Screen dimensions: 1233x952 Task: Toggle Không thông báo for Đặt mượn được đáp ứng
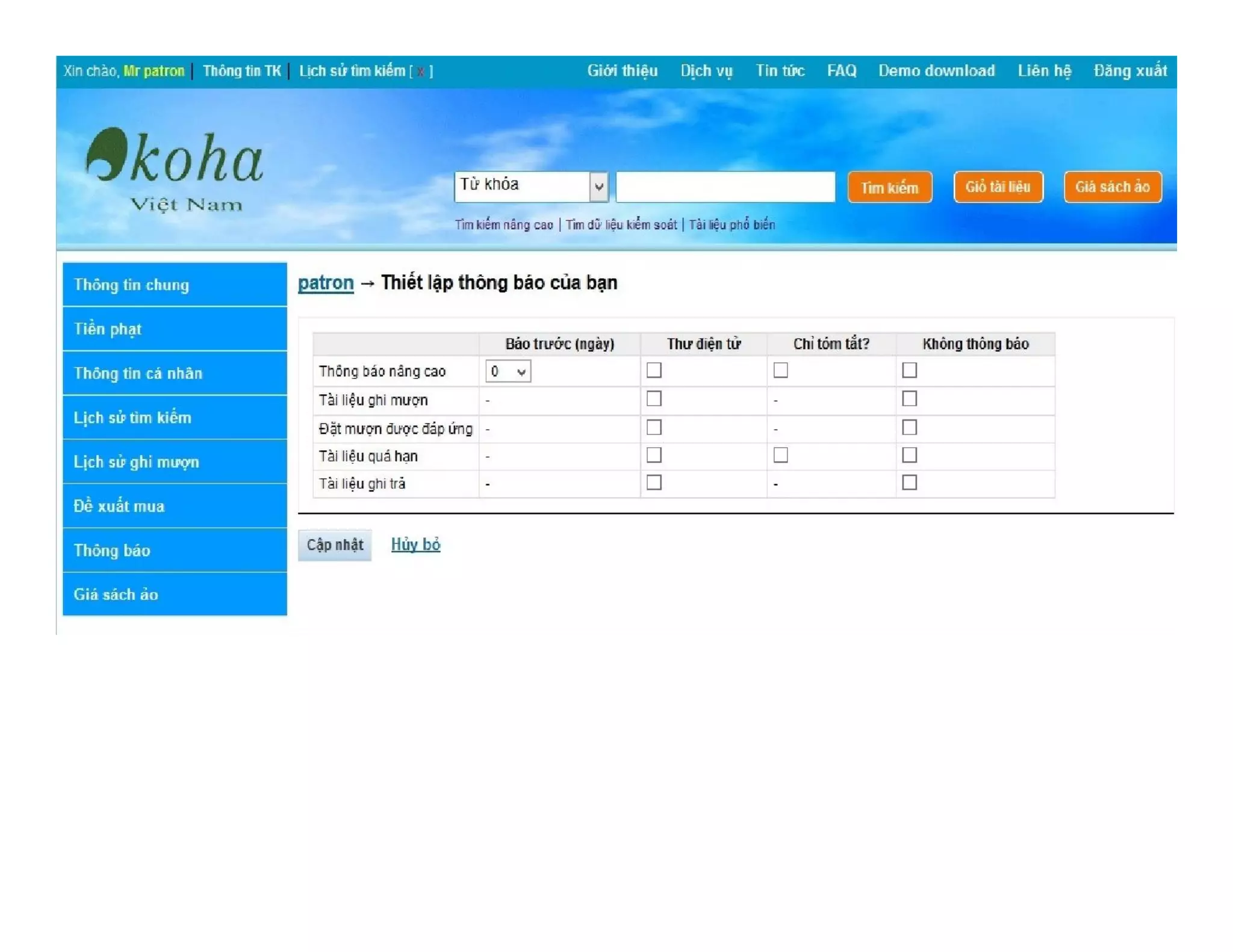tap(909, 427)
